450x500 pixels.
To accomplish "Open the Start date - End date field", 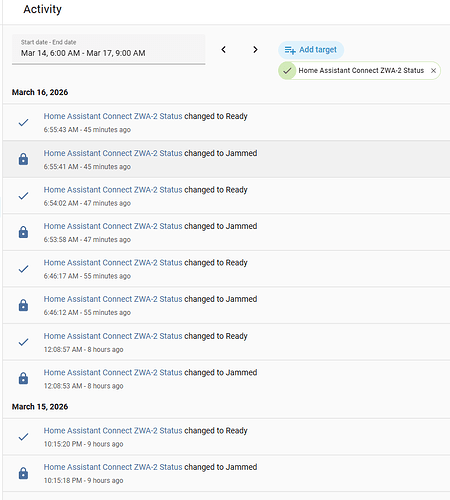I will (x=109, y=49).
